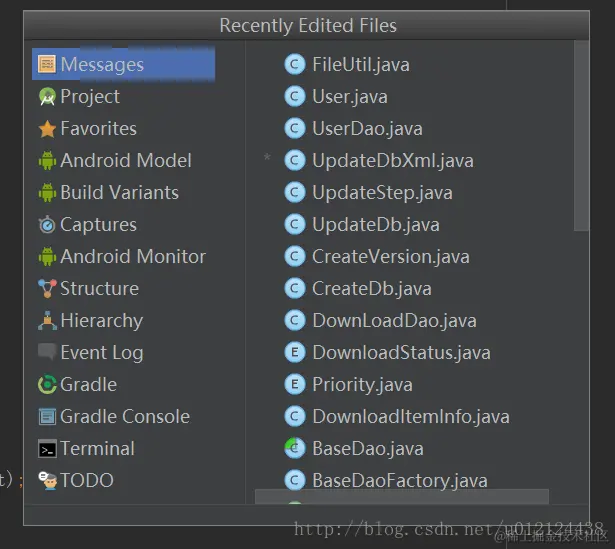Click the class icon beside CreateDb.java
Viewport: 615px width, 549px height.
coord(295,288)
